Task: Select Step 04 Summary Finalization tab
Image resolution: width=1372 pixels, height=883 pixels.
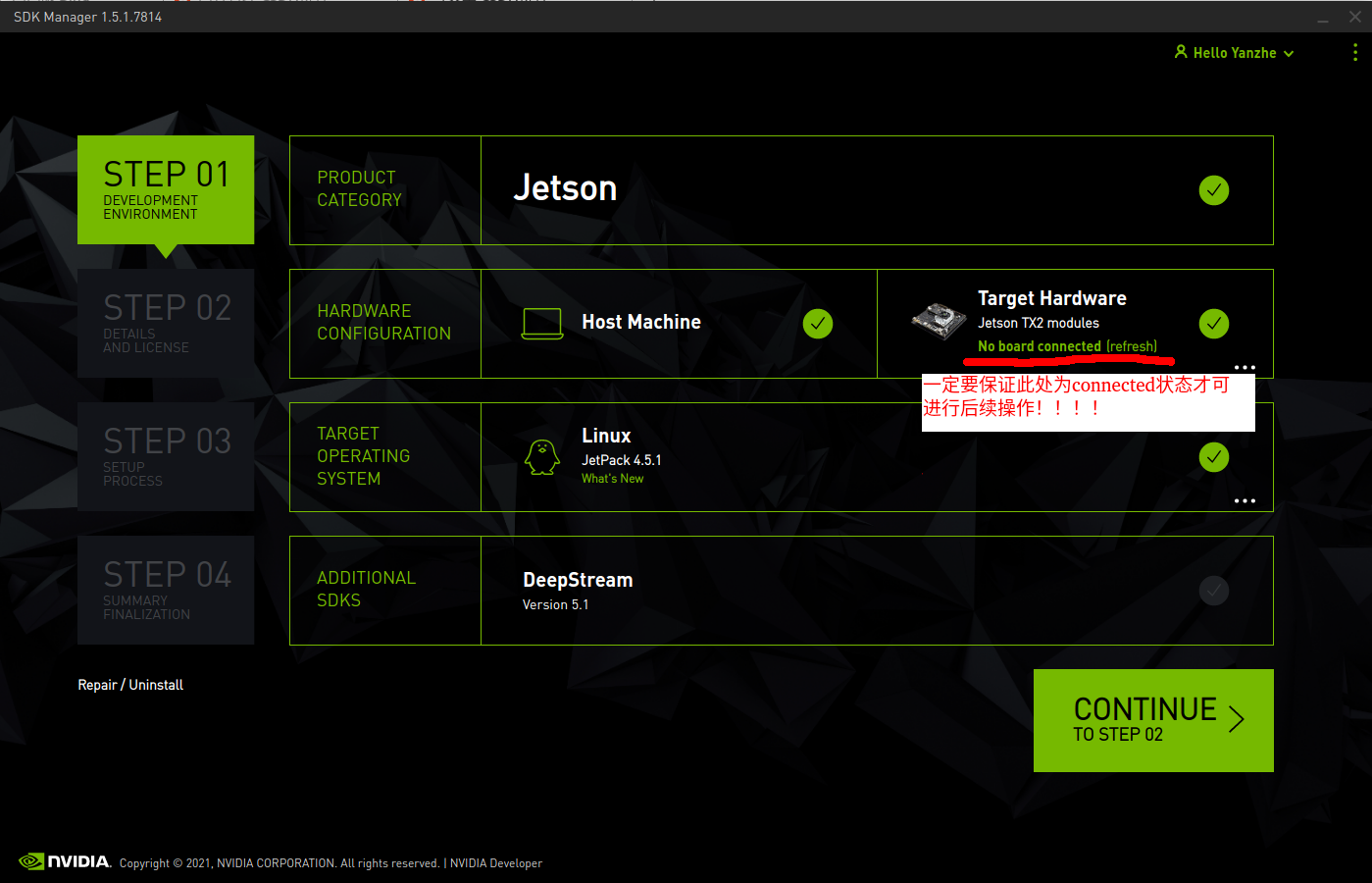Action: coord(166,590)
